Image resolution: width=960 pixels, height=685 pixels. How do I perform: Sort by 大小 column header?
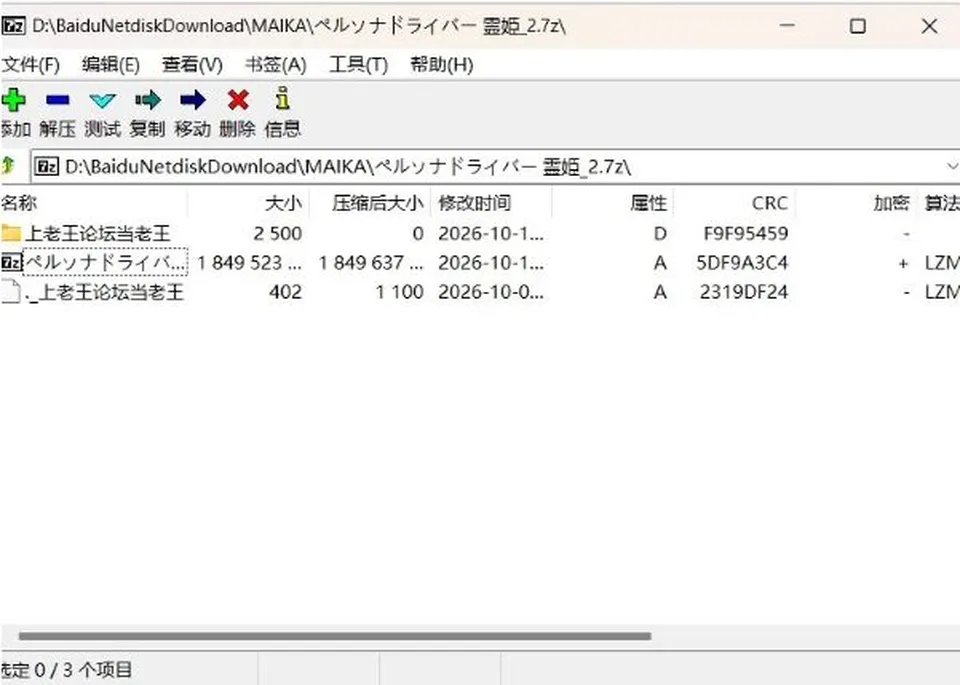pos(249,203)
